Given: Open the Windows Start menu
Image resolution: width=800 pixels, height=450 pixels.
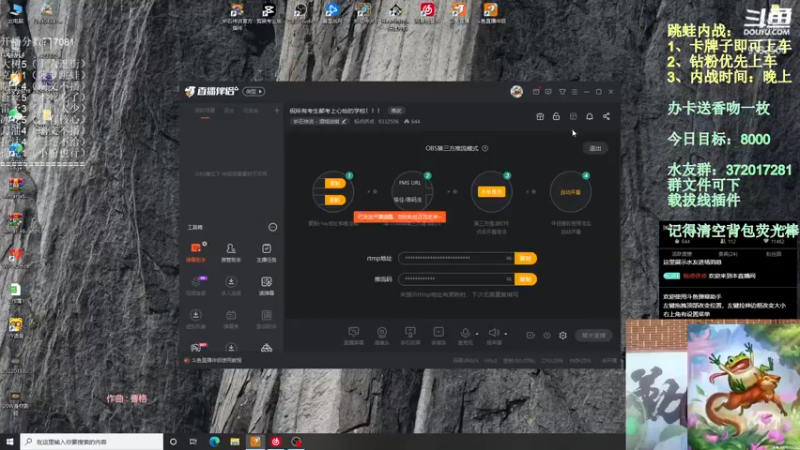Looking at the screenshot, I should click(x=10, y=441).
